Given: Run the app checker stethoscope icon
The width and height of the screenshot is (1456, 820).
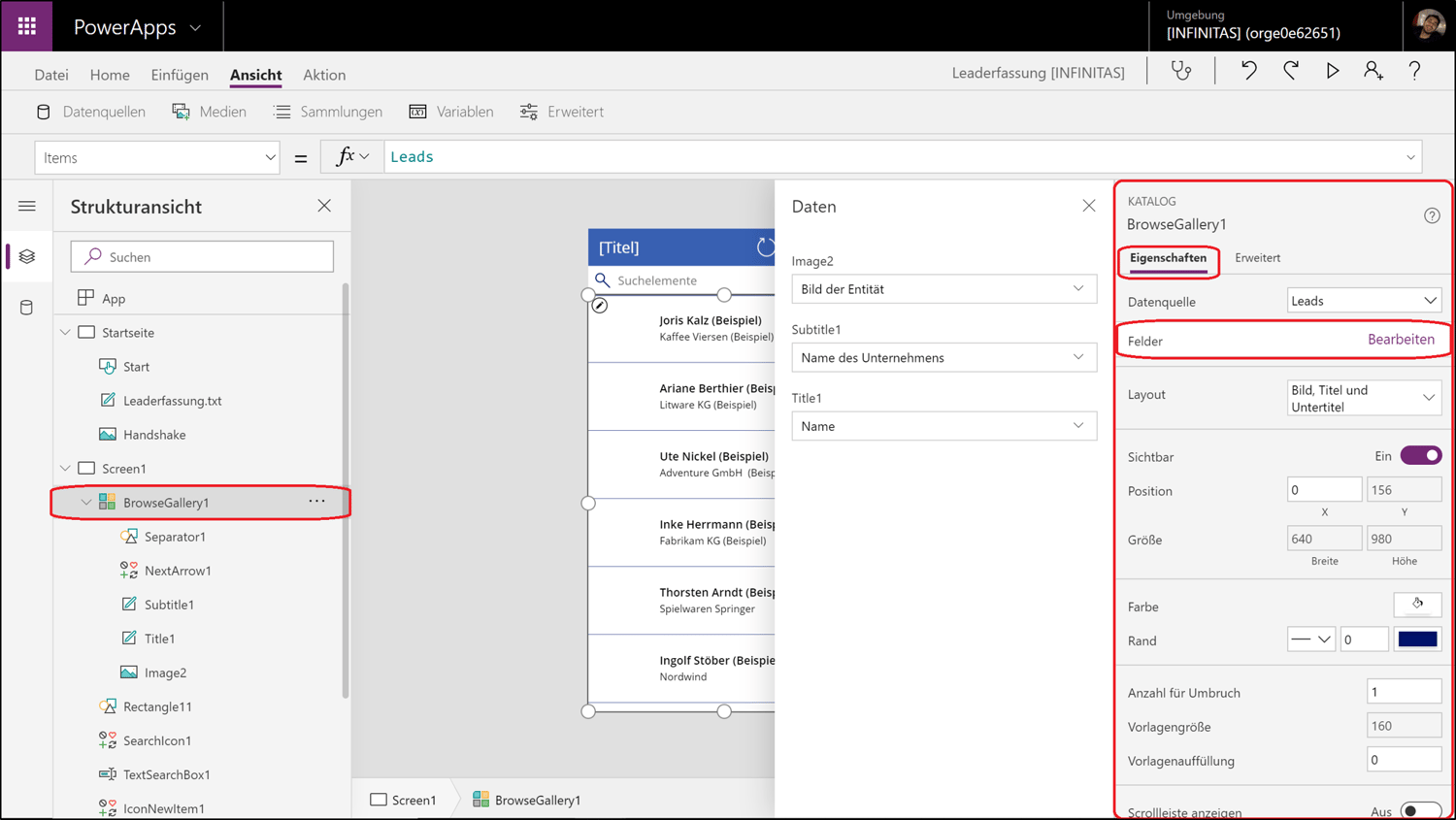Looking at the screenshot, I should tap(1180, 70).
